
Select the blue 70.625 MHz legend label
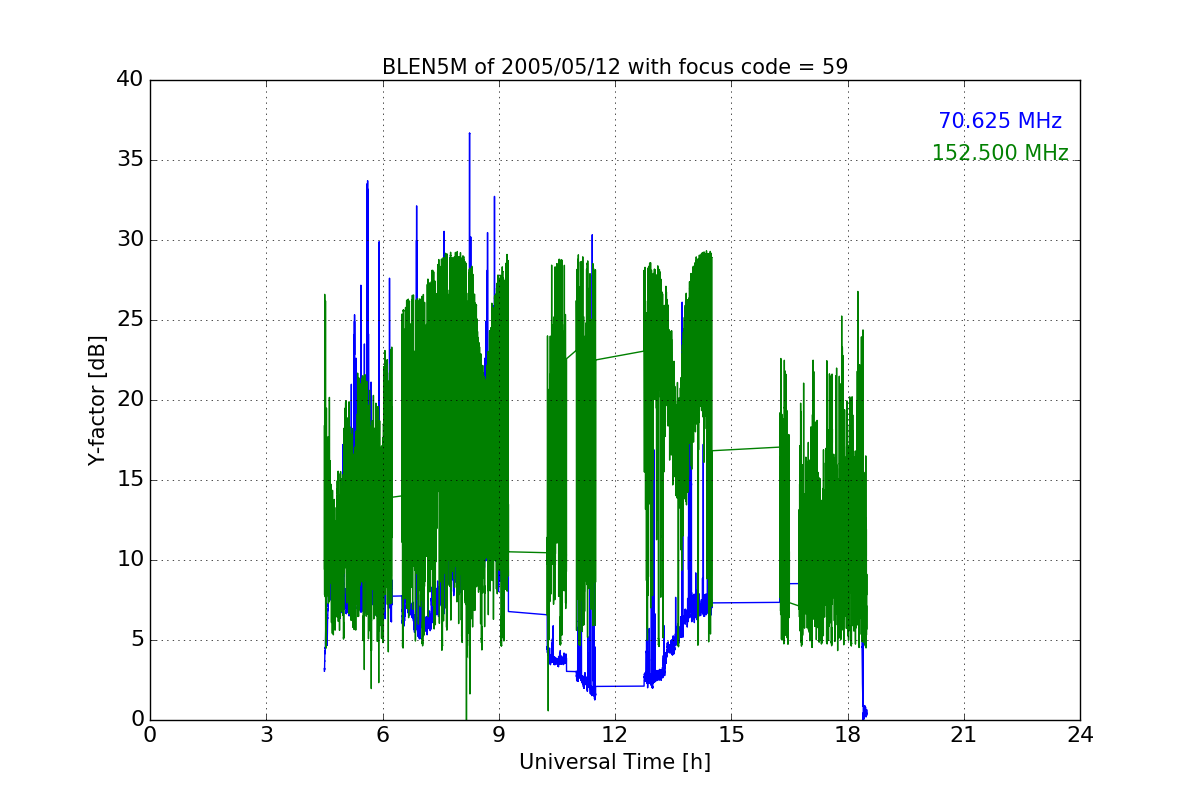point(1000,121)
